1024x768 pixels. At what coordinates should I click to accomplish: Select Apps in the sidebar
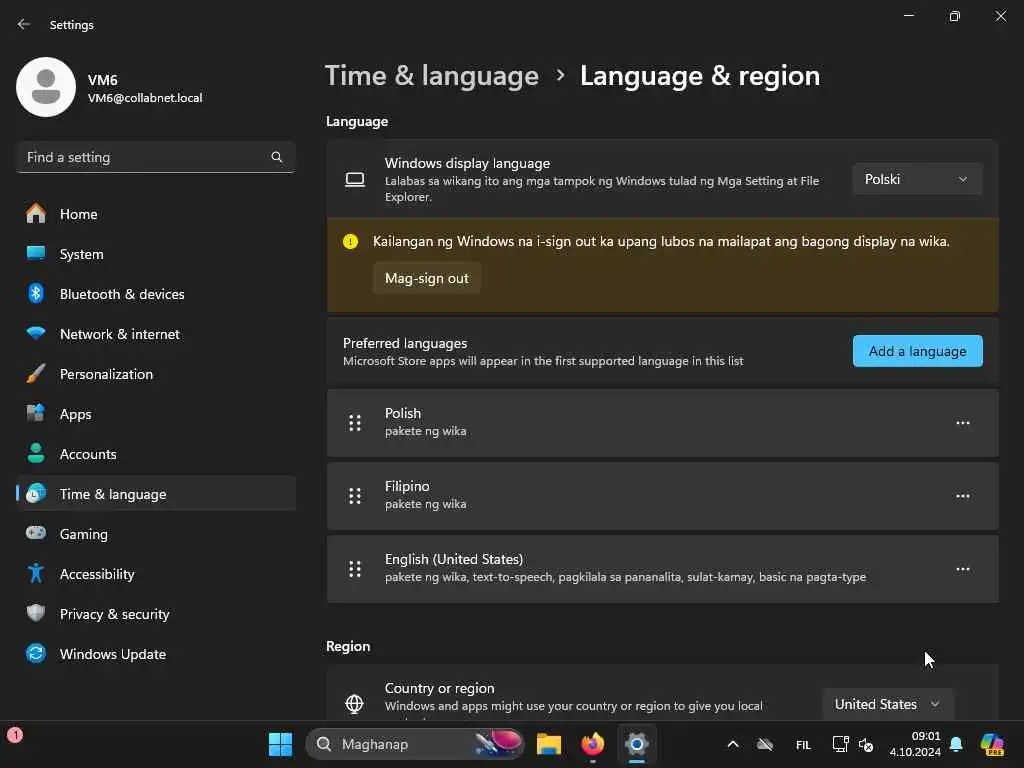155,414
